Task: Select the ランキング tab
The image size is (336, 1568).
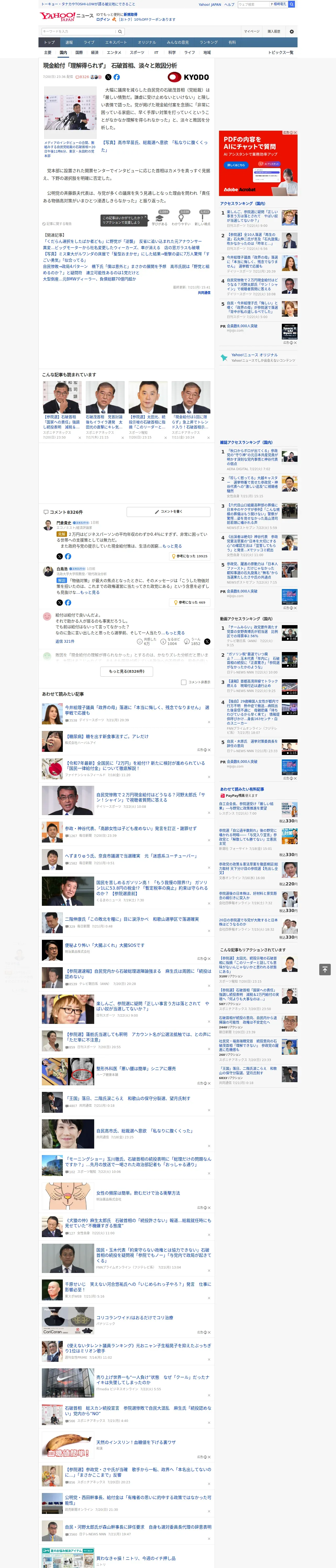Action: click(209, 43)
